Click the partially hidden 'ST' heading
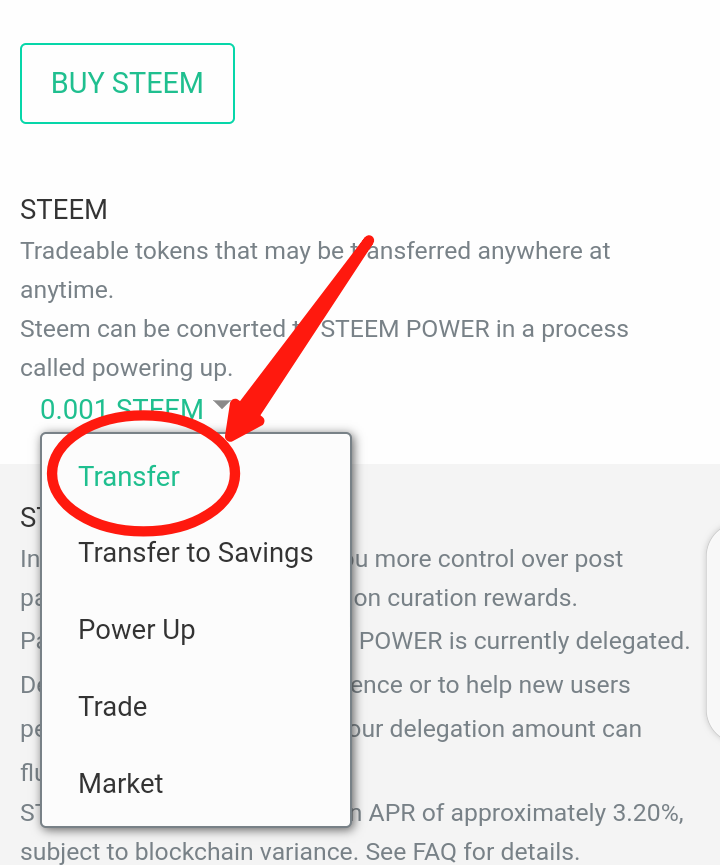 [30, 517]
